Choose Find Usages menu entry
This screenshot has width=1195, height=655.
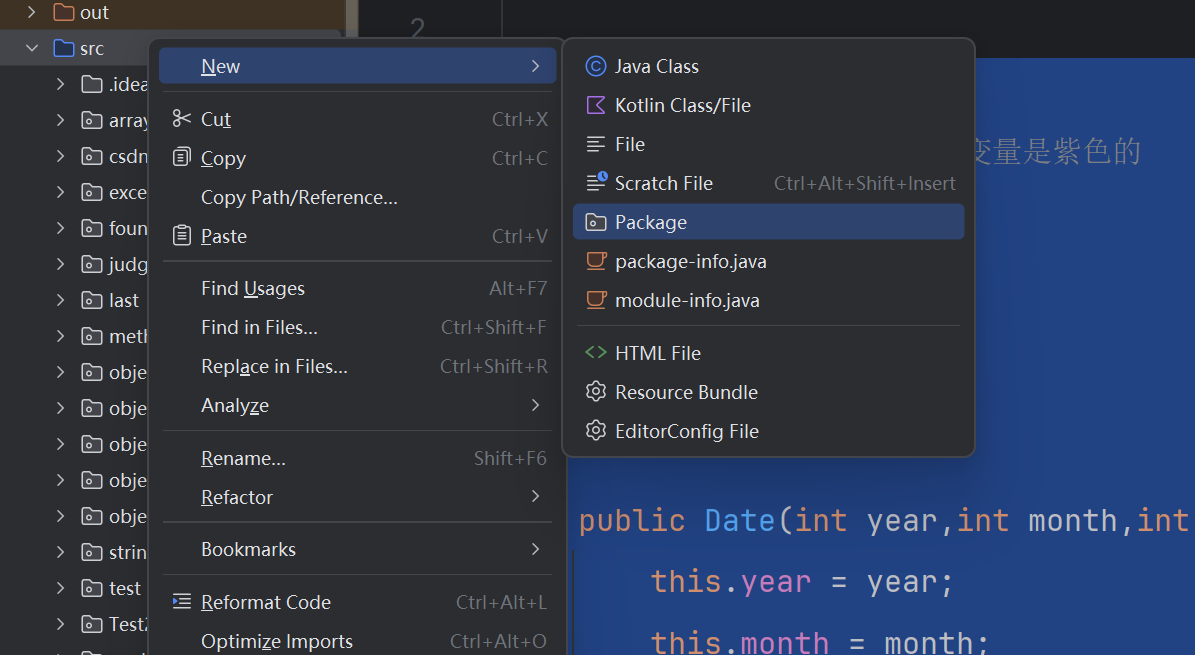pos(357,287)
